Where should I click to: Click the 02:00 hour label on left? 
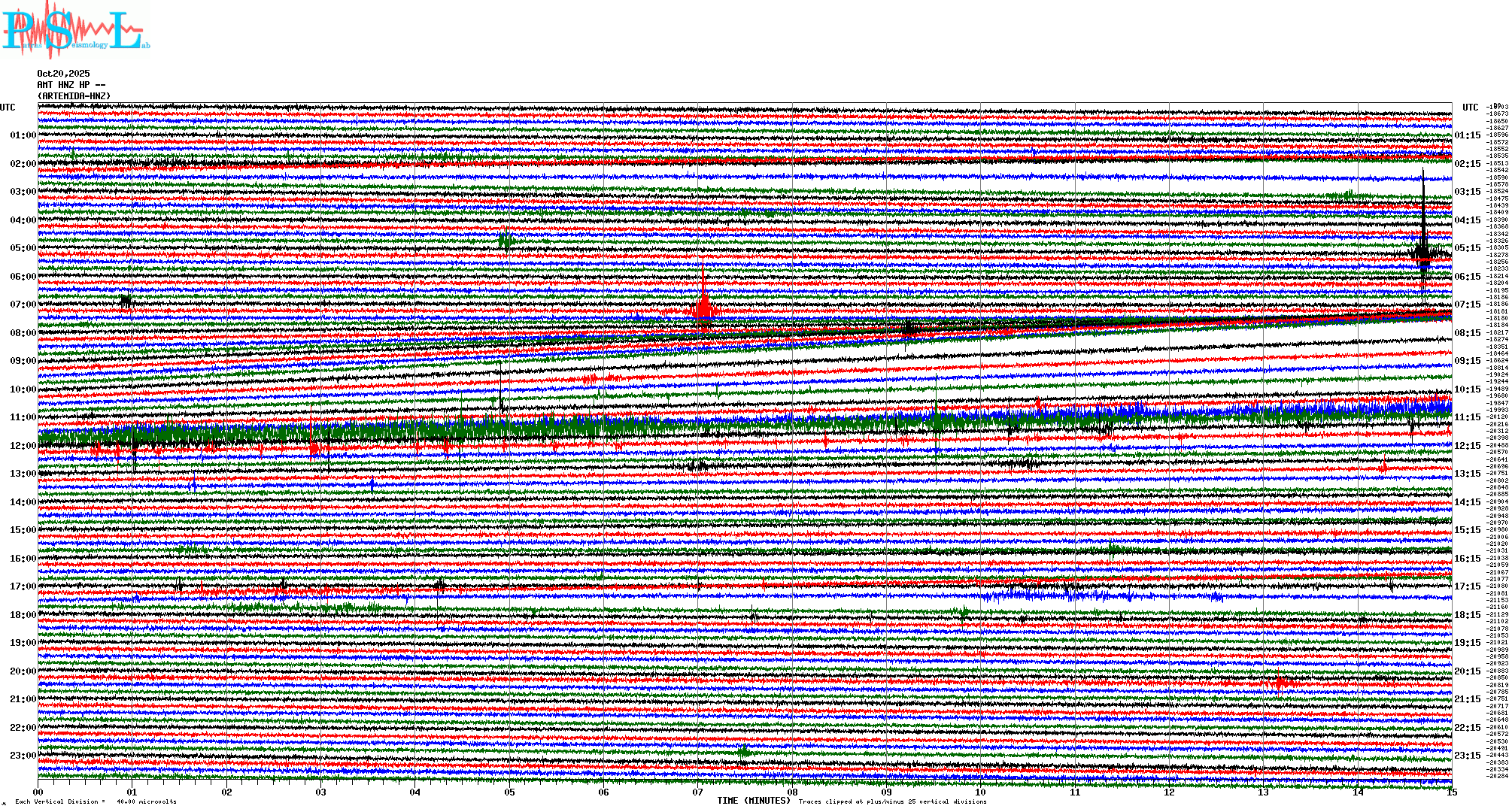(23, 164)
